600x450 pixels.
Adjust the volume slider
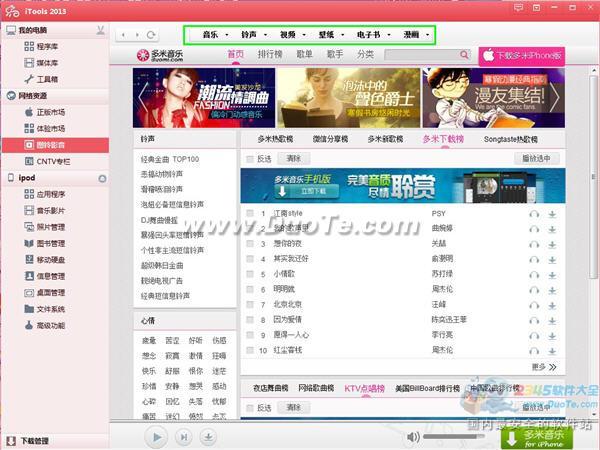click(x=453, y=437)
